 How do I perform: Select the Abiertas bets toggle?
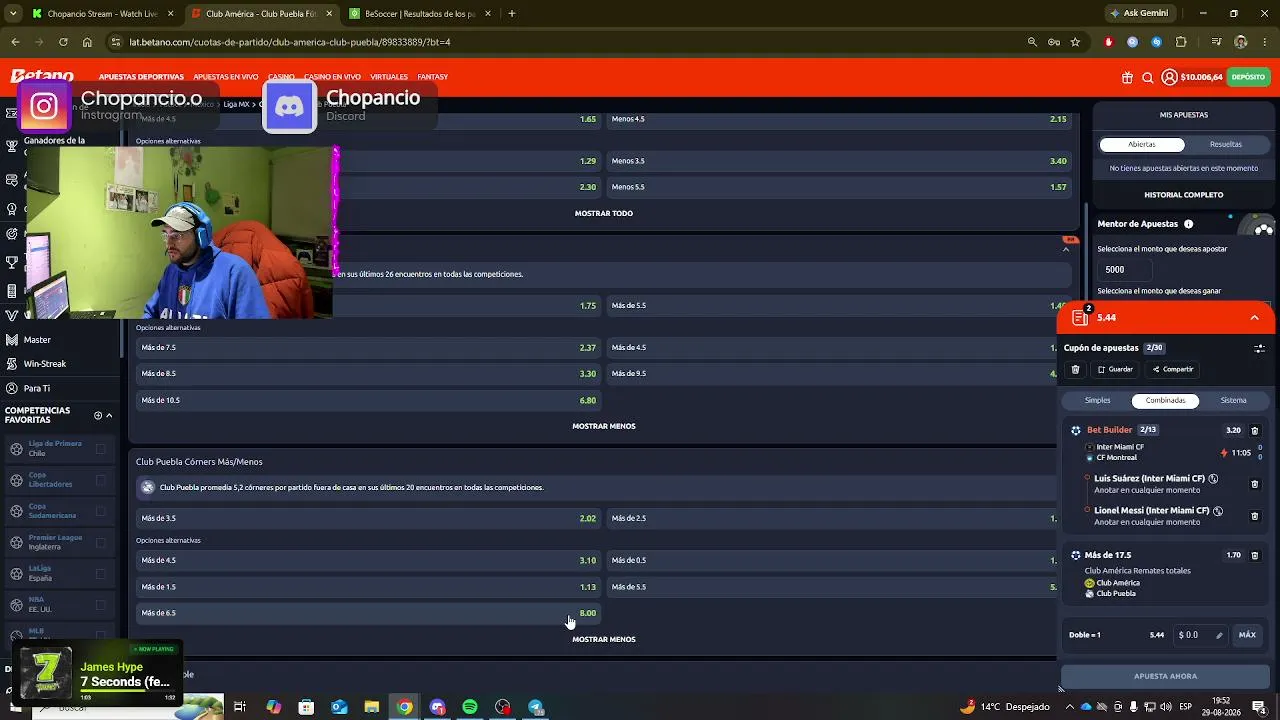pos(1142,144)
